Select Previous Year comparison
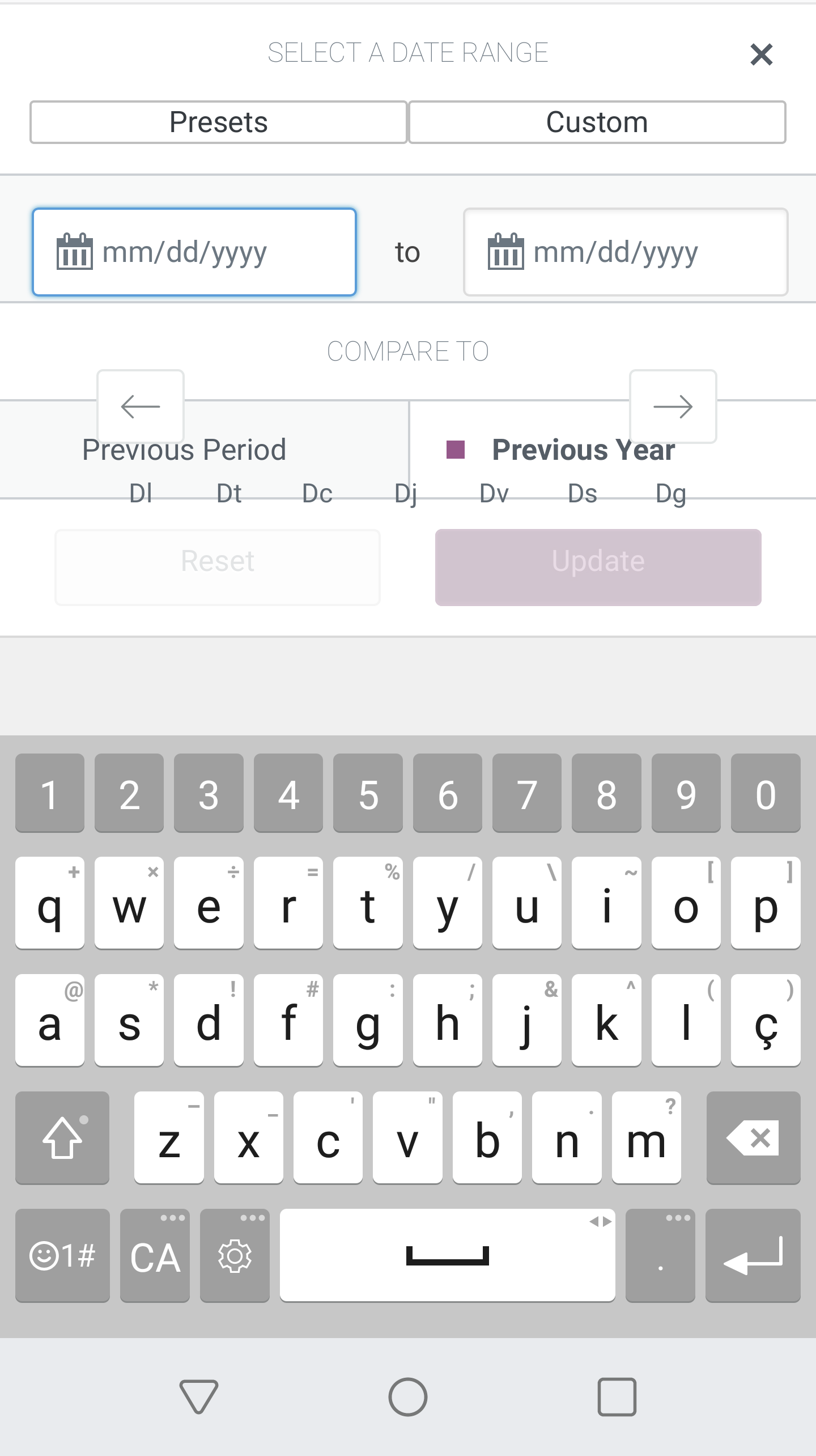816x1456 pixels. click(584, 450)
